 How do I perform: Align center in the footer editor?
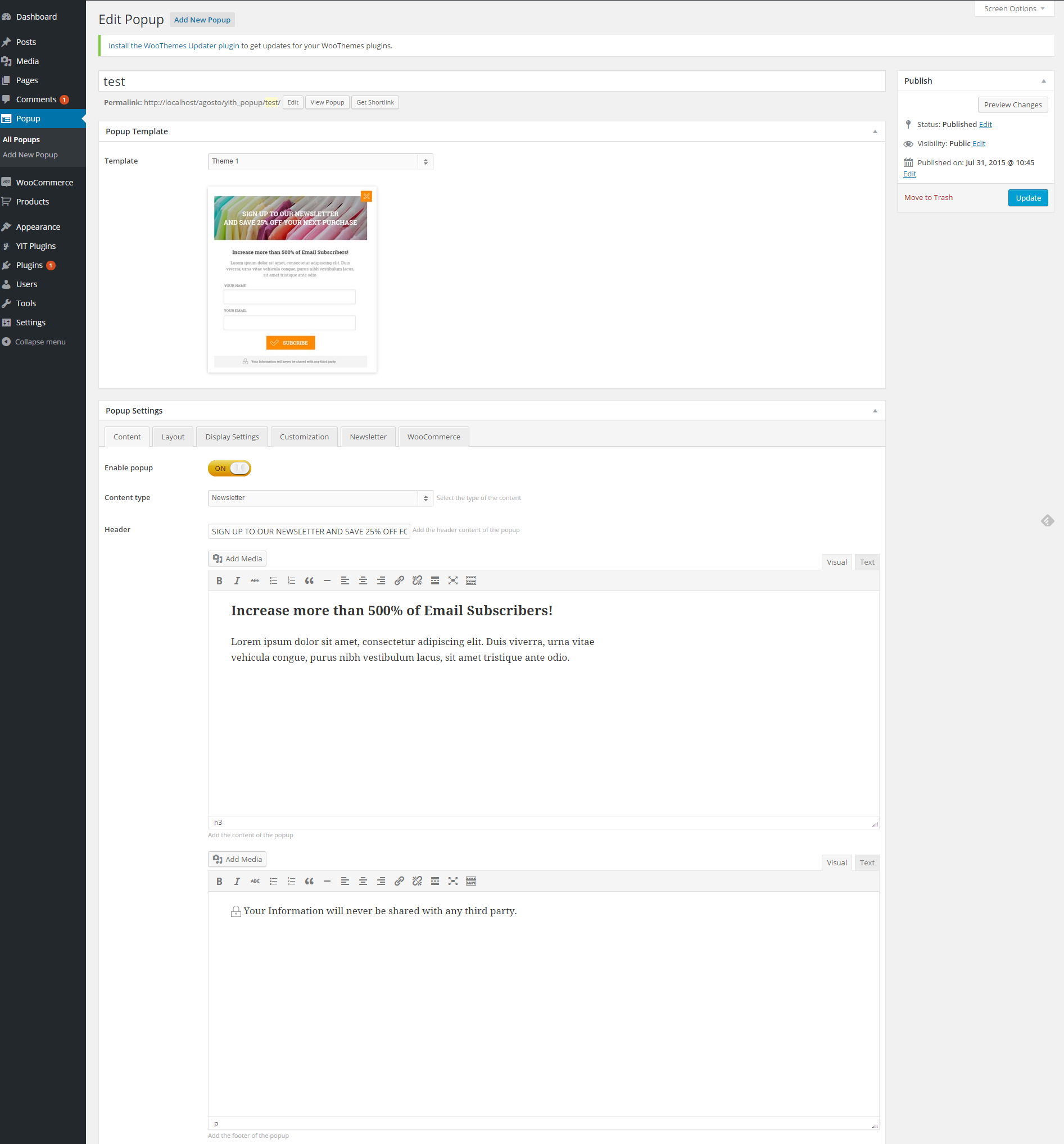(363, 881)
